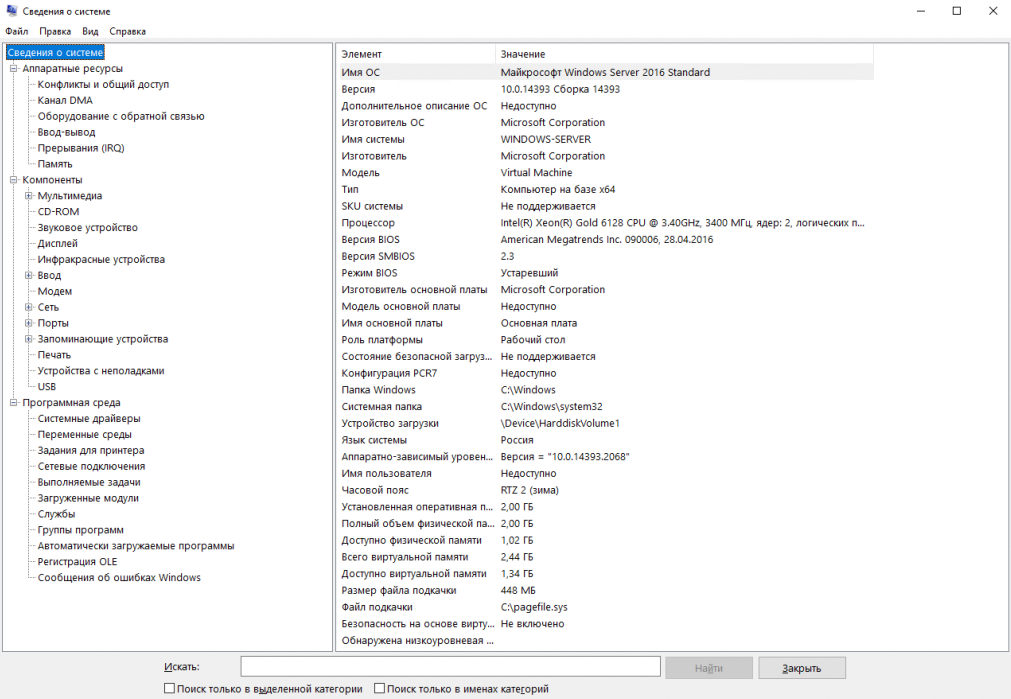Viewport: 1011px width, 699px height.
Task: Expand the 'Ввод' tree node
Action: click(28, 275)
